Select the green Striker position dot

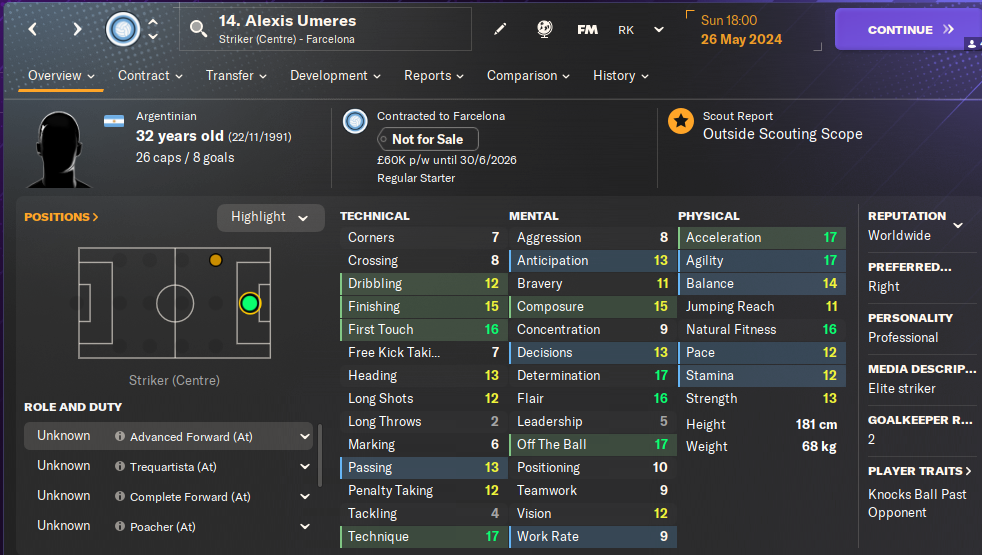pos(250,302)
